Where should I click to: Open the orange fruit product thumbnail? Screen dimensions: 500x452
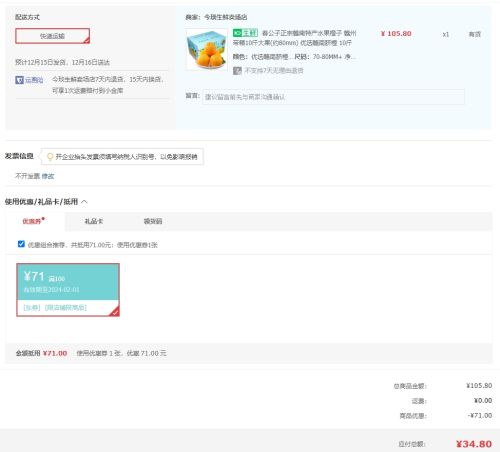point(207,49)
